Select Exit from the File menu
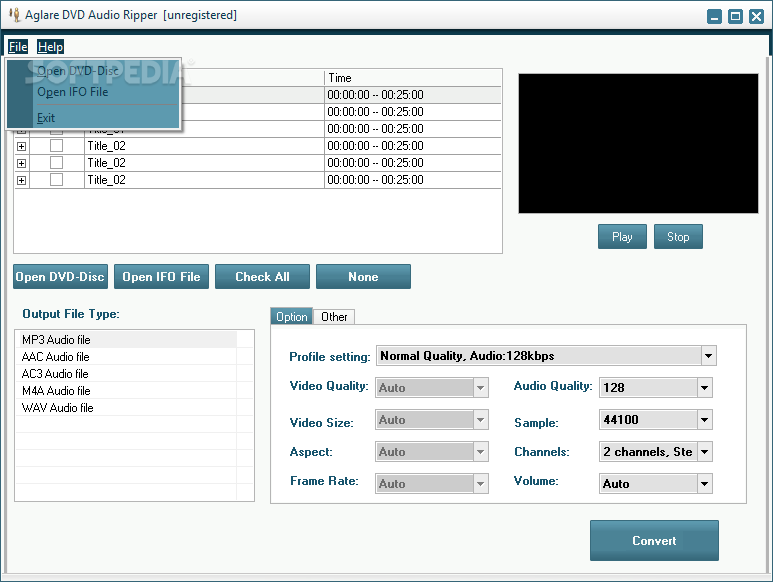The width and height of the screenshot is (773, 582). point(46,118)
